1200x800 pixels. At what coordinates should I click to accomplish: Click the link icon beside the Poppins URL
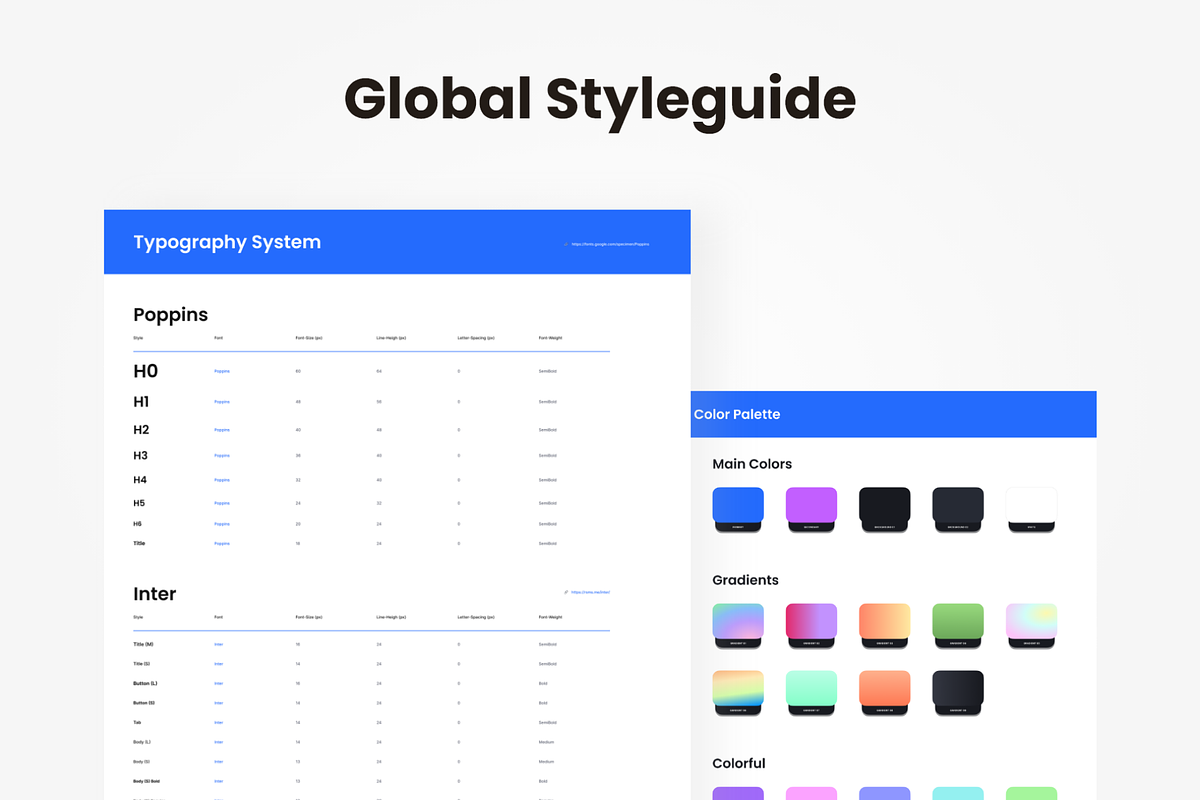point(567,243)
